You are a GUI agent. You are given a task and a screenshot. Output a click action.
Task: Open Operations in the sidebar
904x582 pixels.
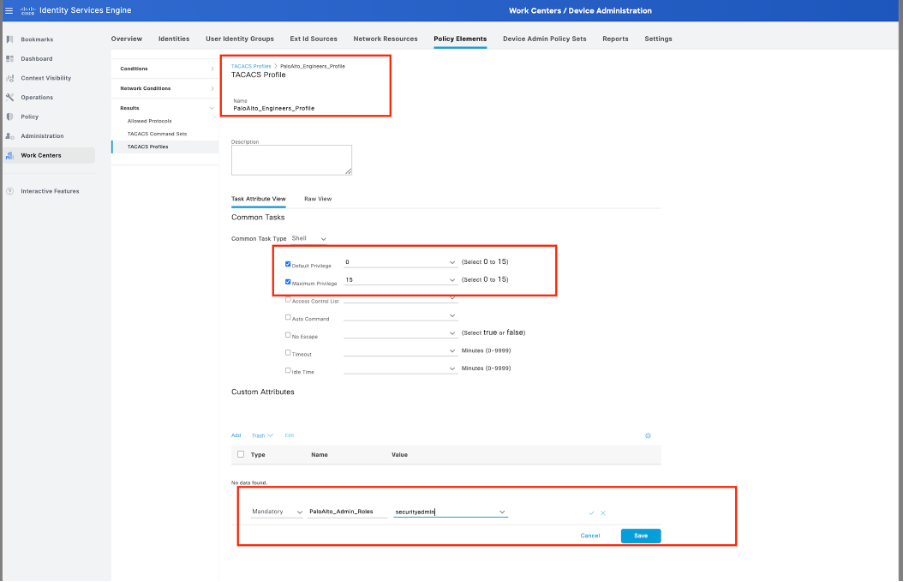(x=37, y=97)
